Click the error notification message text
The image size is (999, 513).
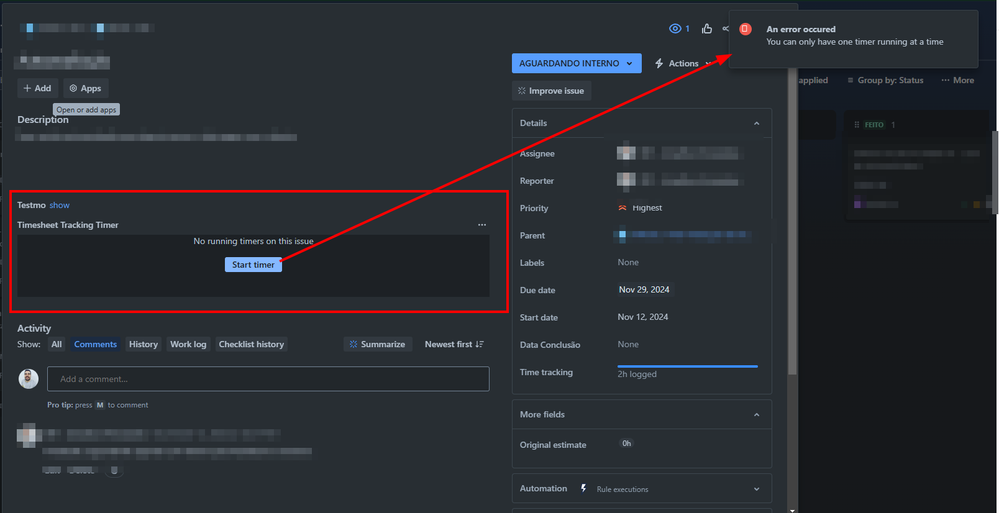click(854, 42)
